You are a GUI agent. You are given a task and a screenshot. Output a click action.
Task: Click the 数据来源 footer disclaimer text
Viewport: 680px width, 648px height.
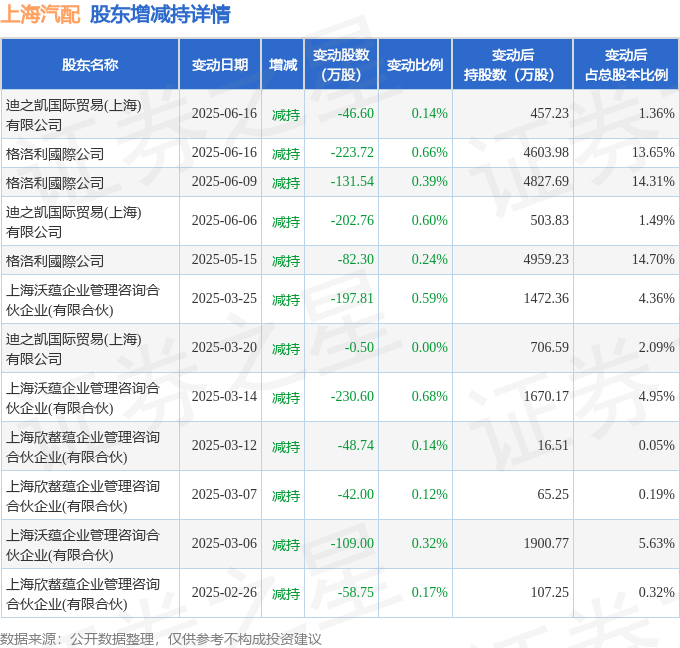tap(160, 639)
